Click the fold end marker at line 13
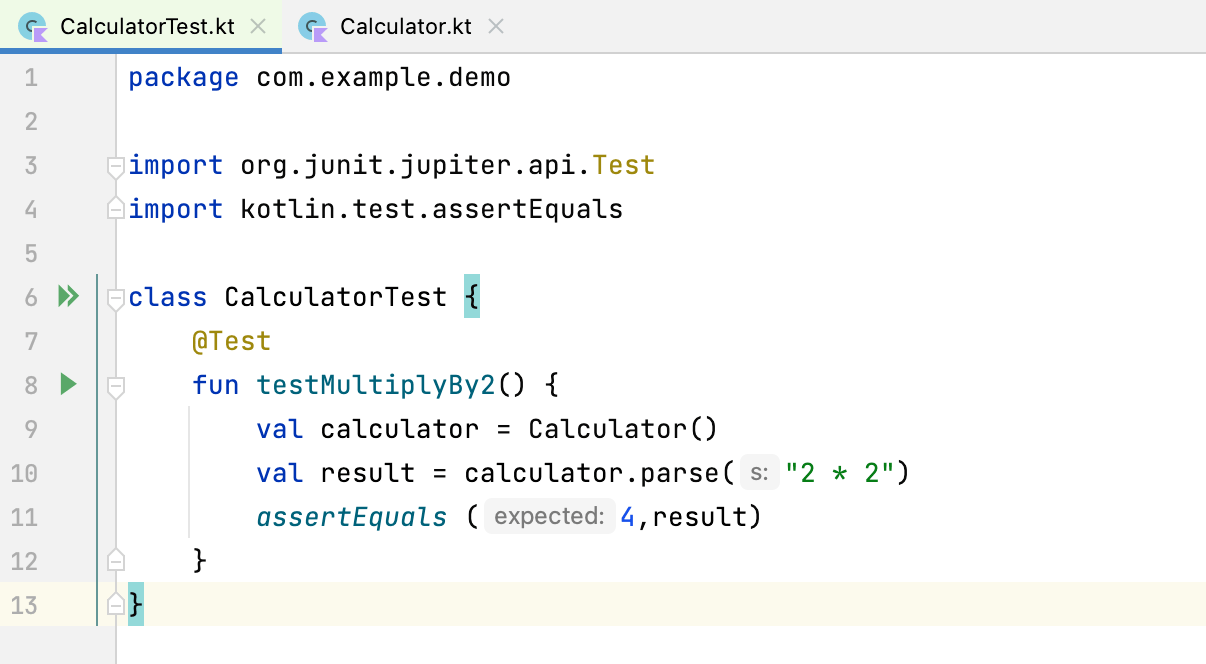 pos(115,604)
